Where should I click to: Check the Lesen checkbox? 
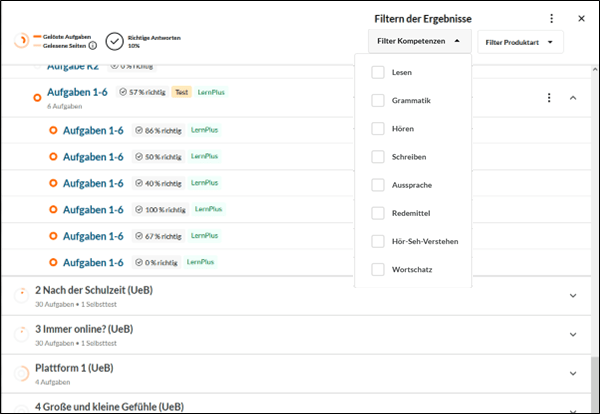point(378,72)
